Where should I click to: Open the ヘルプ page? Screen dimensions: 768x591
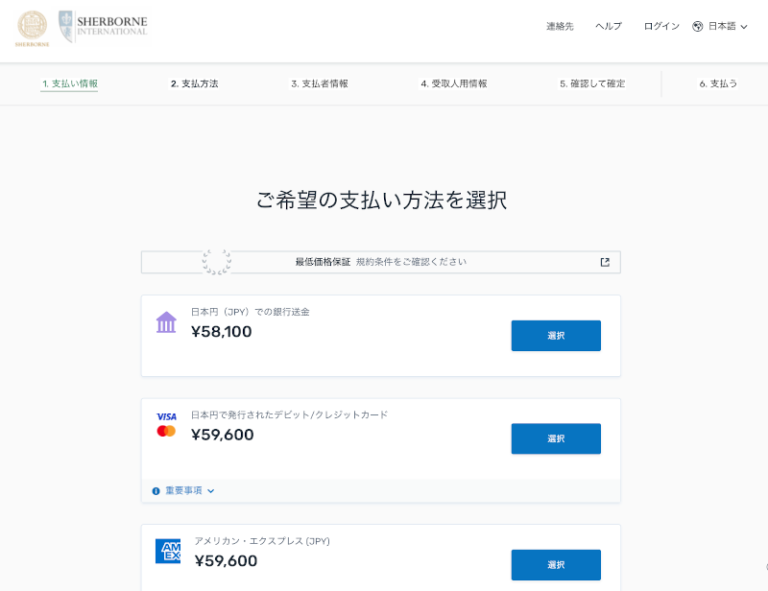608,27
